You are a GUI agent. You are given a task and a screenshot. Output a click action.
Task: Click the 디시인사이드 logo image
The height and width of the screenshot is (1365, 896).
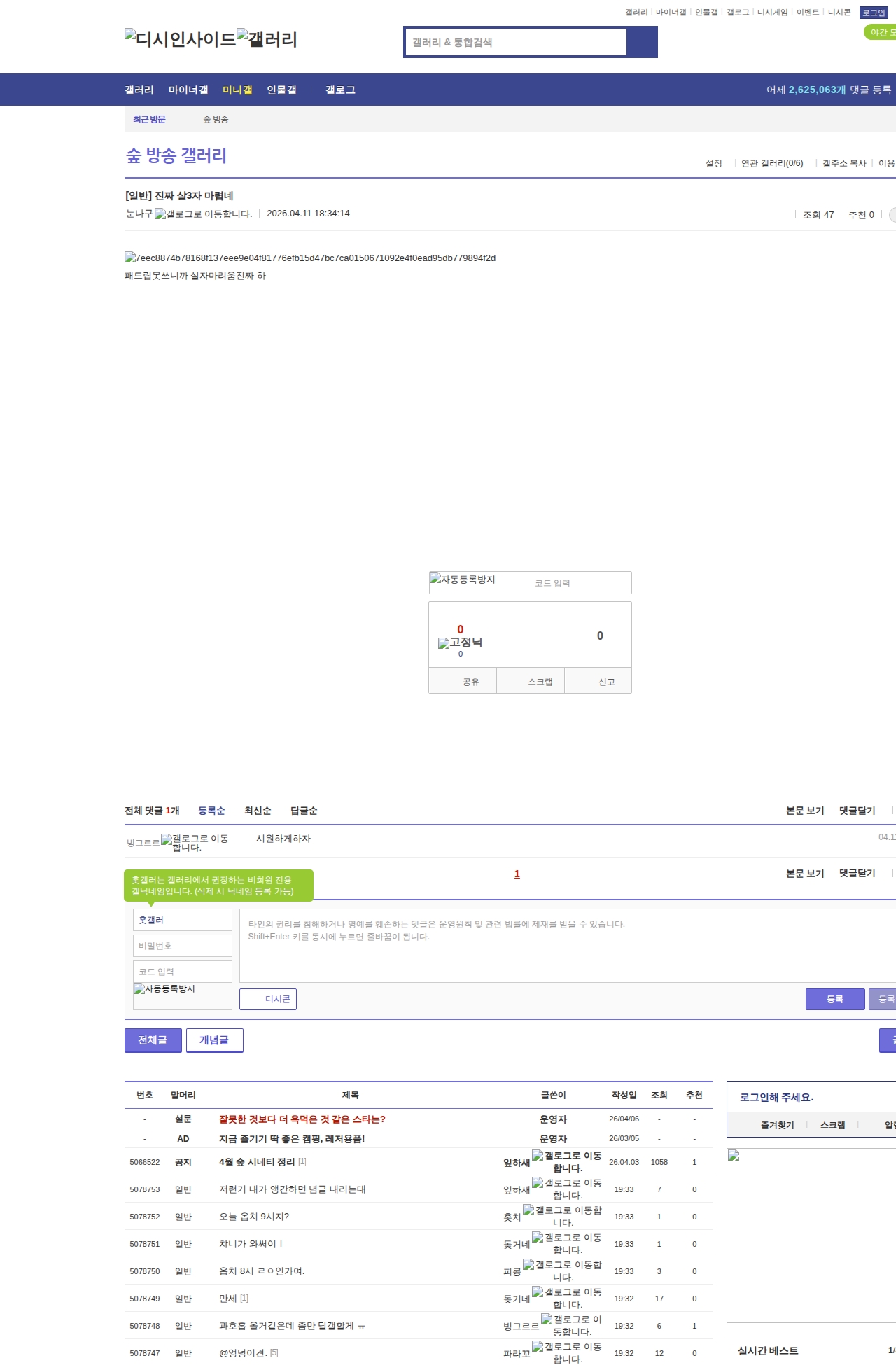tap(181, 38)
